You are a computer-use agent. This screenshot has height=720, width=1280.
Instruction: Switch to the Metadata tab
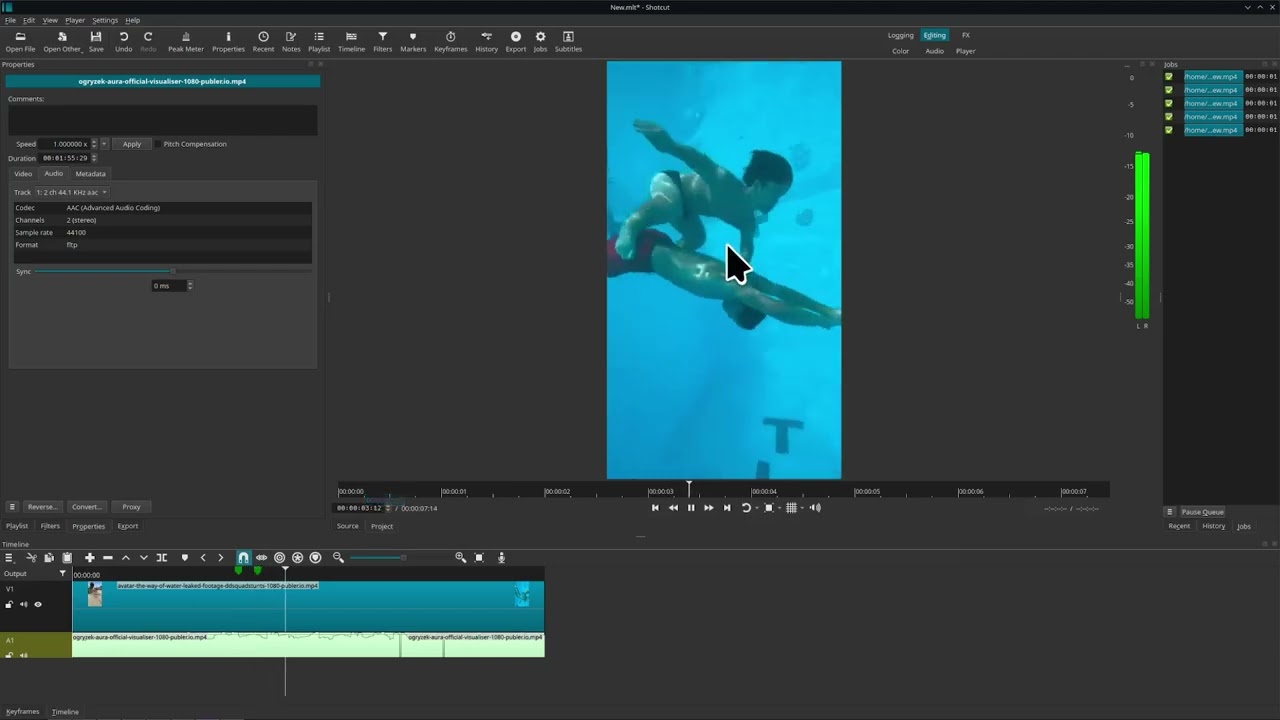pos(90,174)
